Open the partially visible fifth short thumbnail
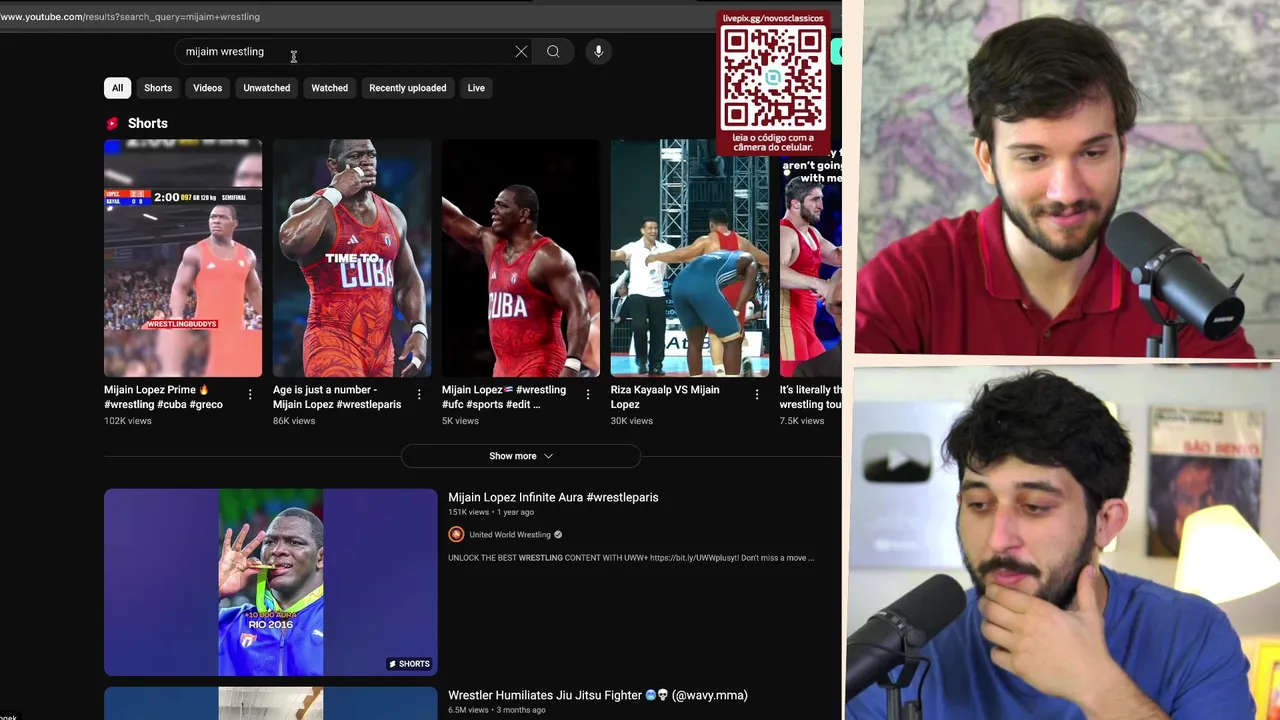The height and width of the screenshot is (720, 1280). (811, 258)
